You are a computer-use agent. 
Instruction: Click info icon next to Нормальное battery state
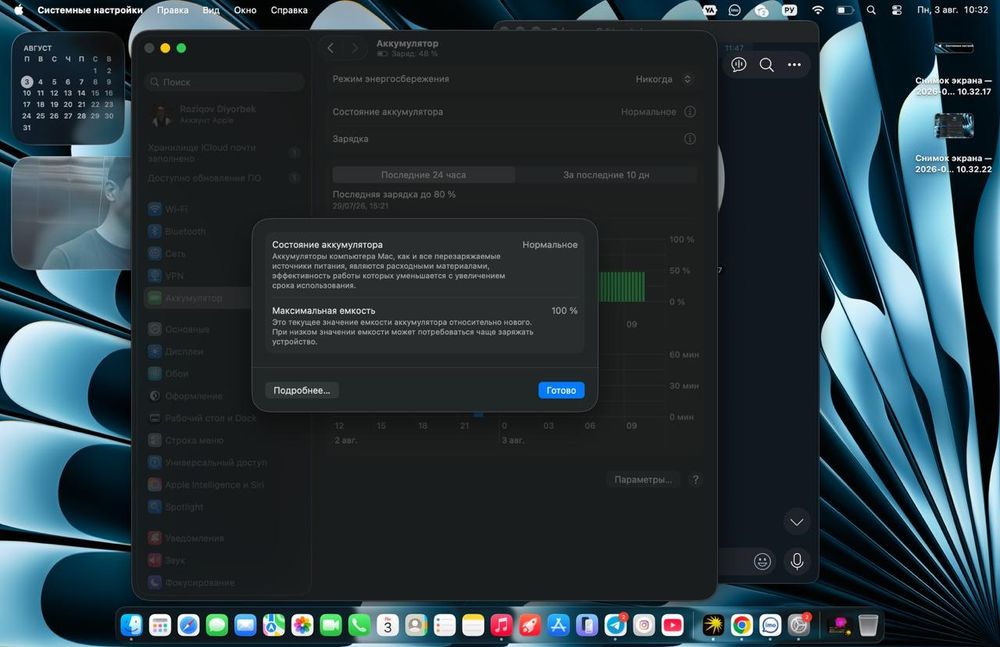690,112
